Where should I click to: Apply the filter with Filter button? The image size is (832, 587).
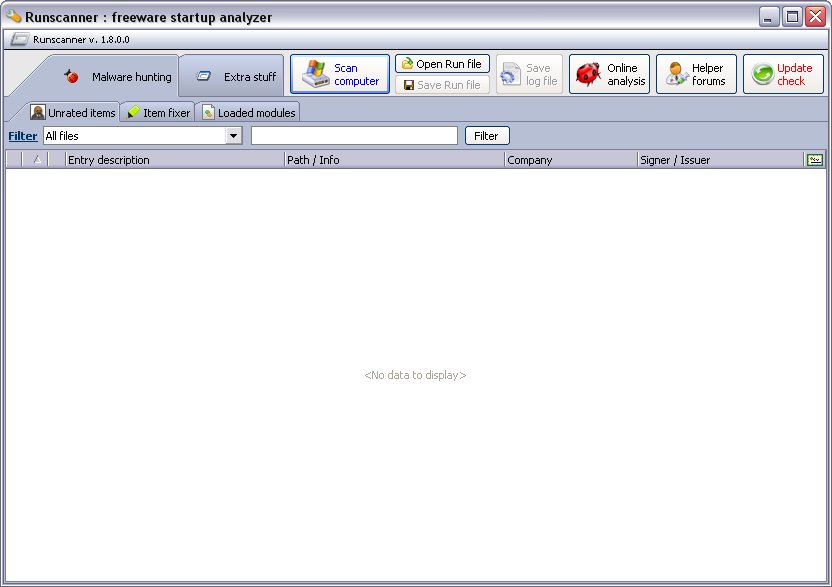(x=487, y=136)
